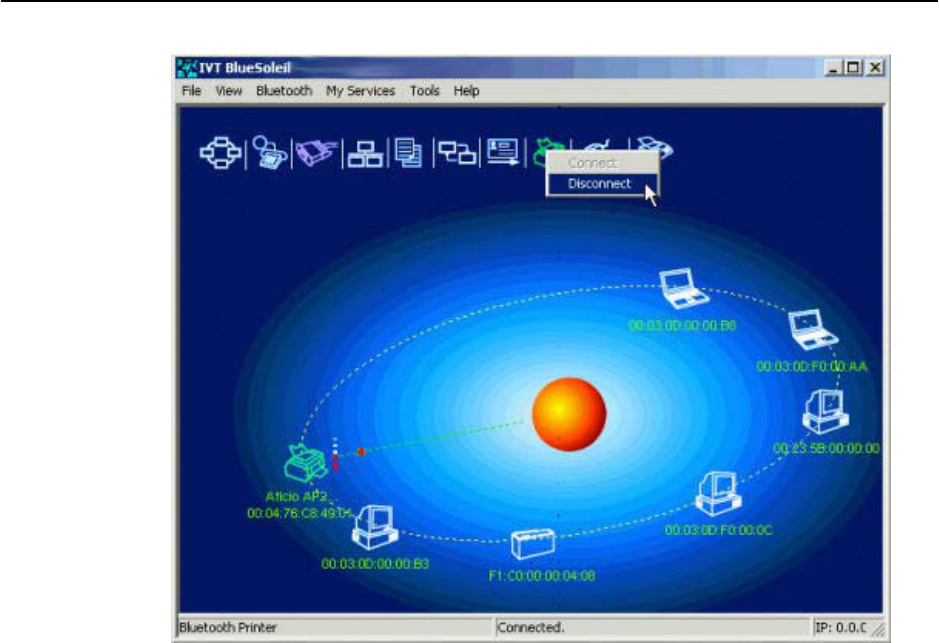Click the red connection signal marker
Image resolution: width=939 pixels, height=643 pixels.
click(361, 452)
